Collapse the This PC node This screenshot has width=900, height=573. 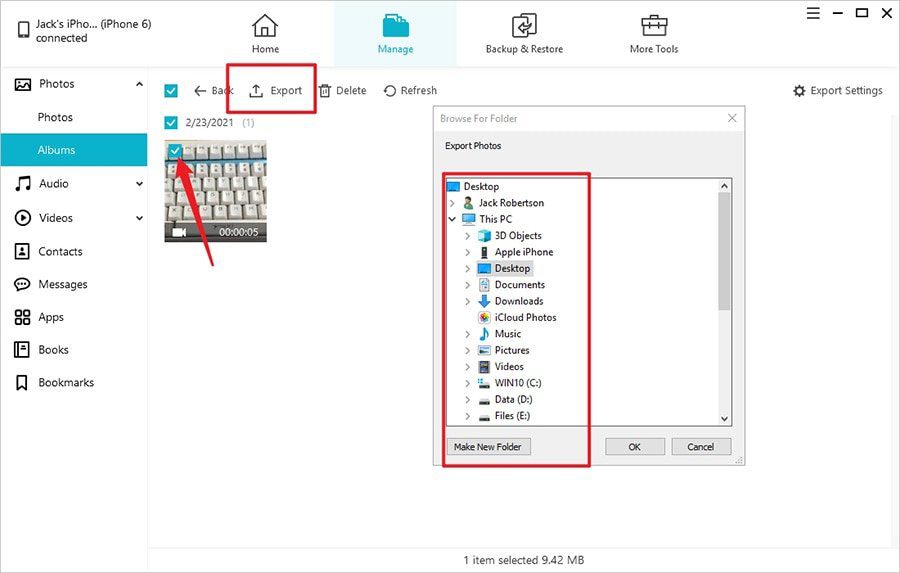click(452, 219)
